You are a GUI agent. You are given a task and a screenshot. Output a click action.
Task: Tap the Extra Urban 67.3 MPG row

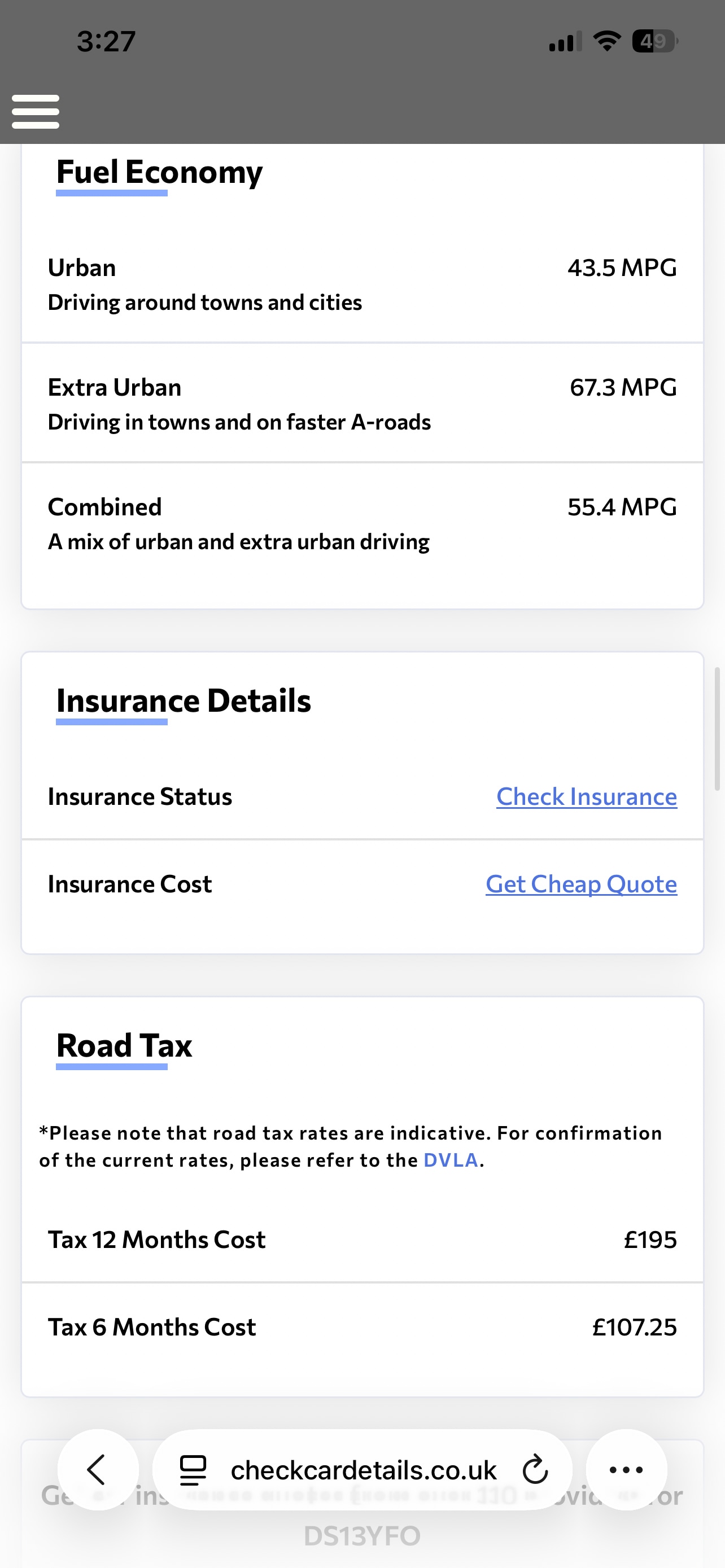(362, 404)
